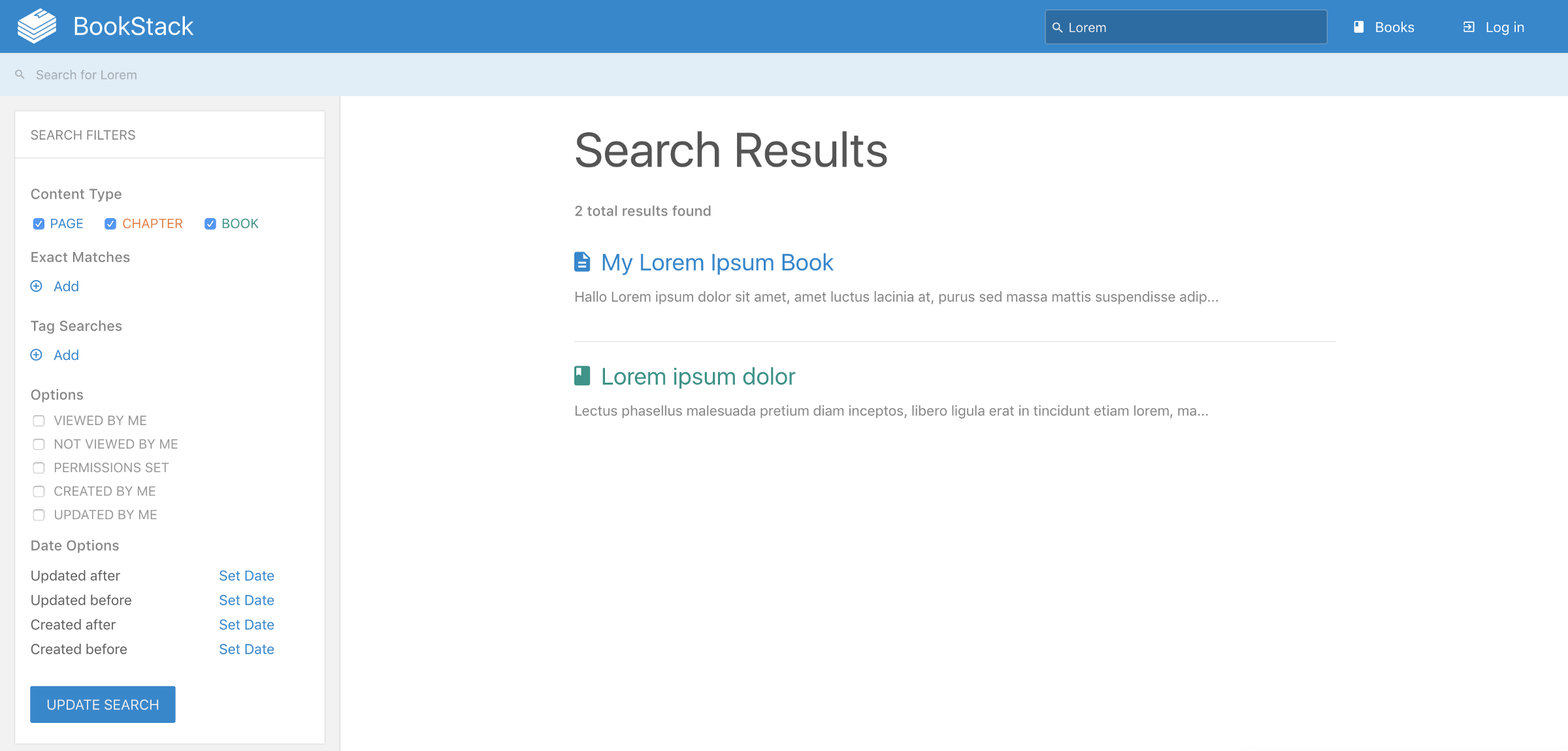Click the book icon beside Lorem ipsum dolor
1568x751 pixels.
581,375
